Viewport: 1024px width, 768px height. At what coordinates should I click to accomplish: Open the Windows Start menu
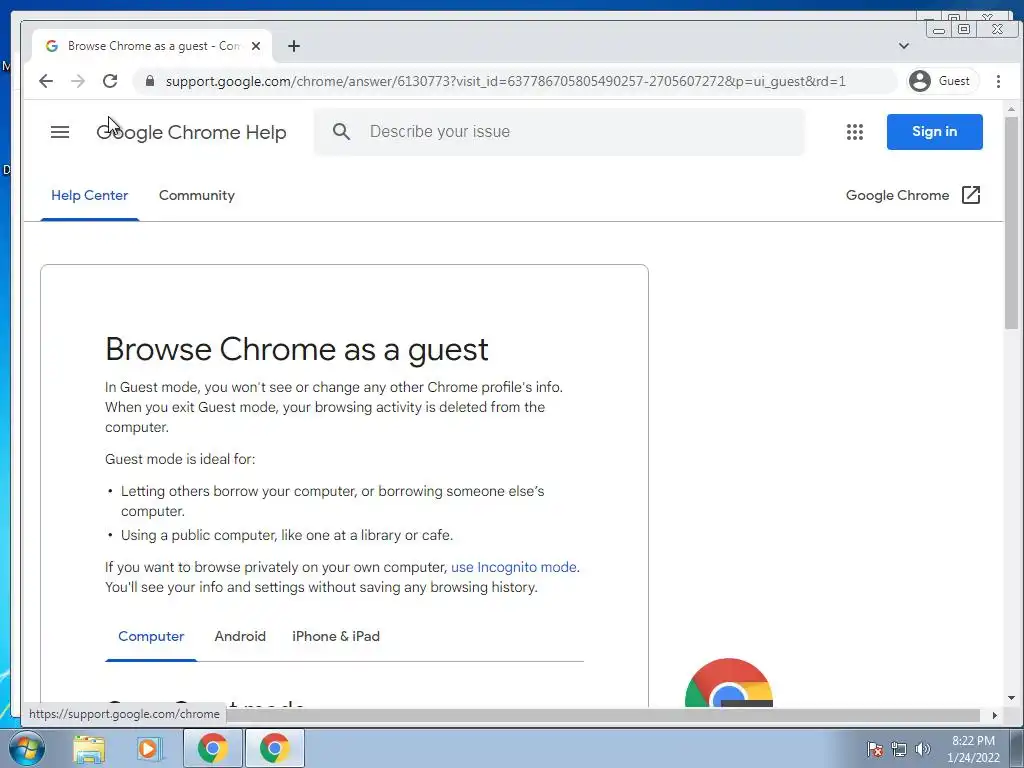pos(26,748)
